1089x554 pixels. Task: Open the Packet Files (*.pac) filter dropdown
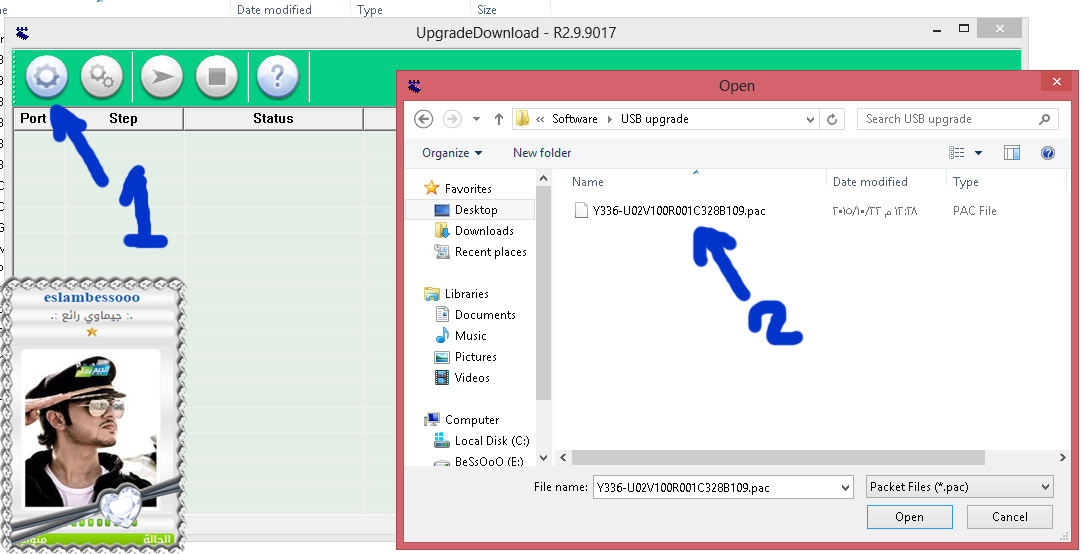(960, 487)
